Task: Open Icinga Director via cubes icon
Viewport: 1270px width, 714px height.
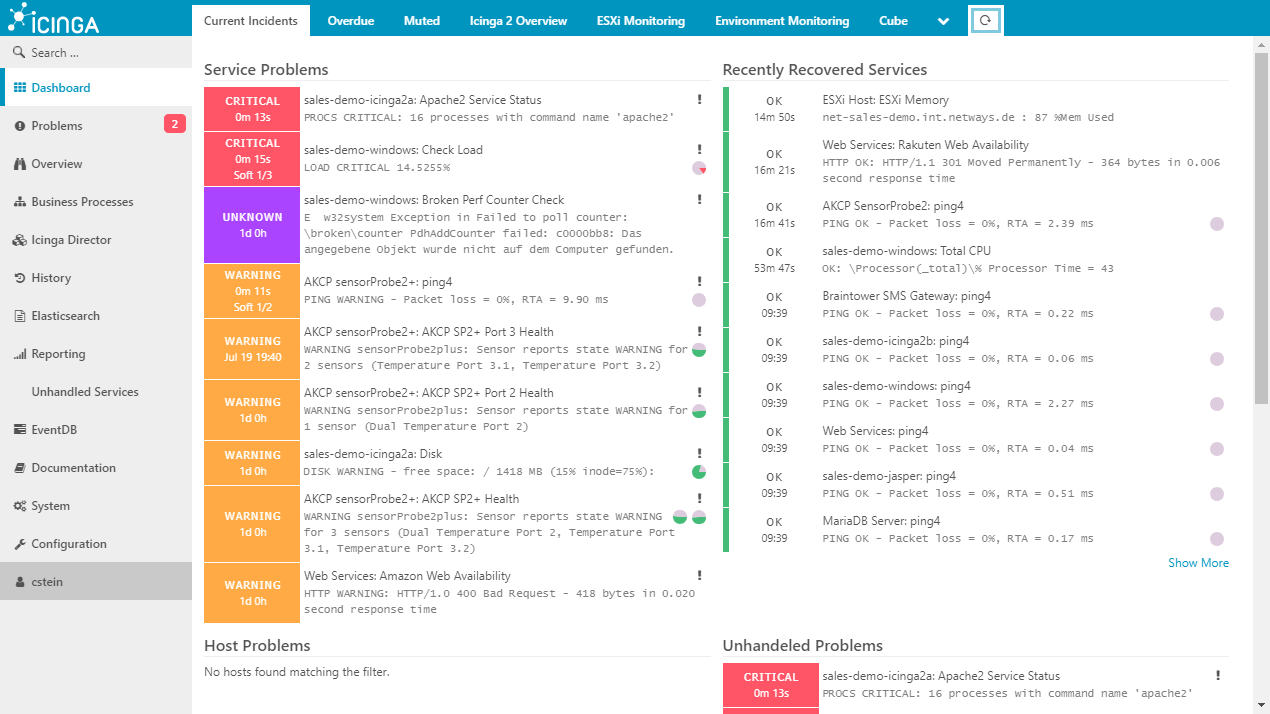Action: point(20,240)
